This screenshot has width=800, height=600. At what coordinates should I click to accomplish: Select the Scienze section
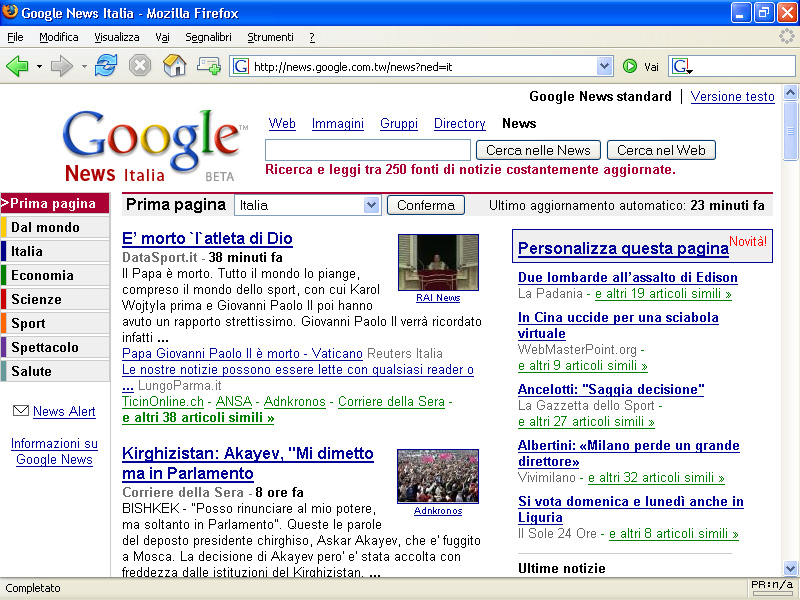pos(55,299)
